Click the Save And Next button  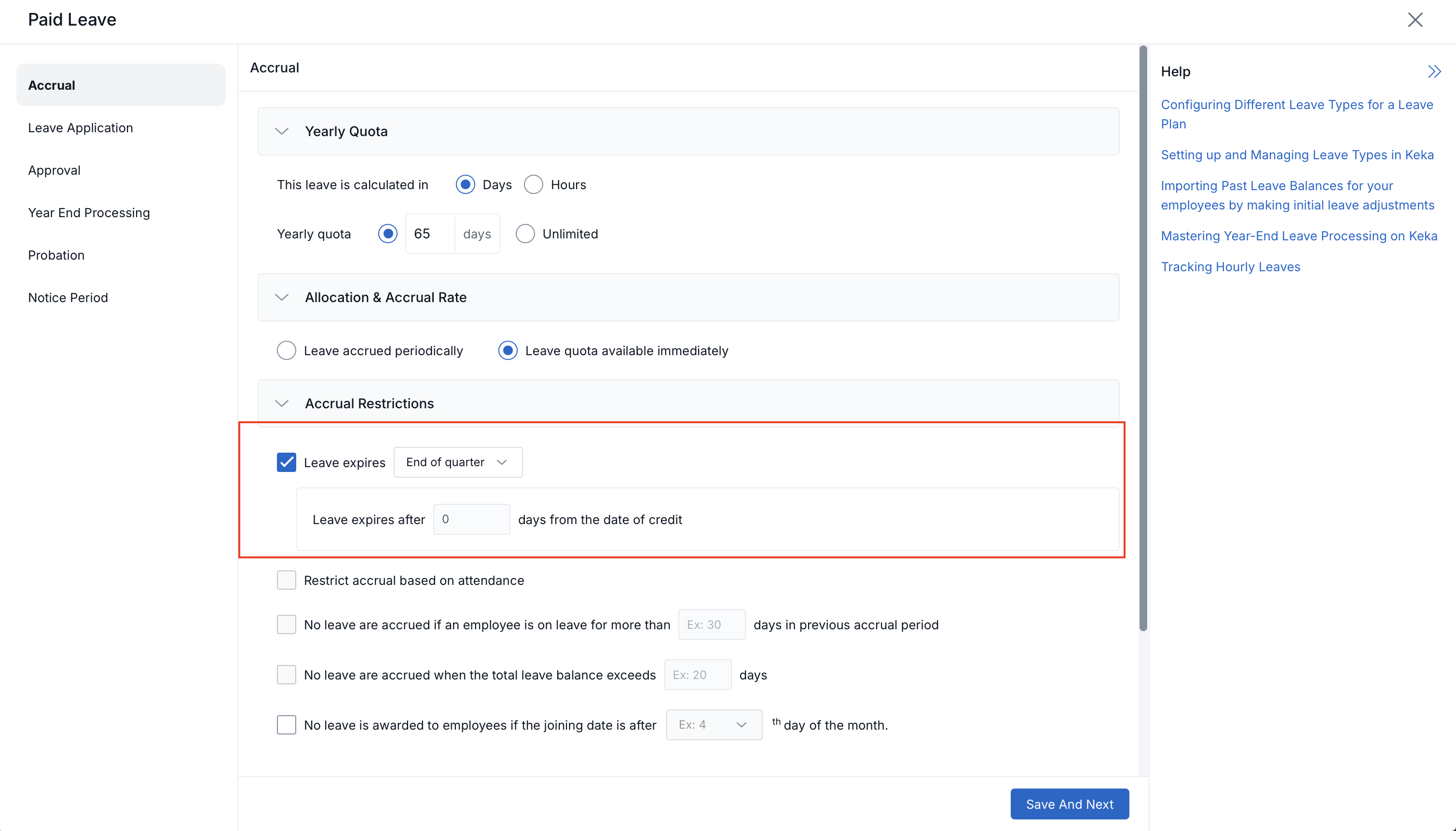pos(1069,803)
